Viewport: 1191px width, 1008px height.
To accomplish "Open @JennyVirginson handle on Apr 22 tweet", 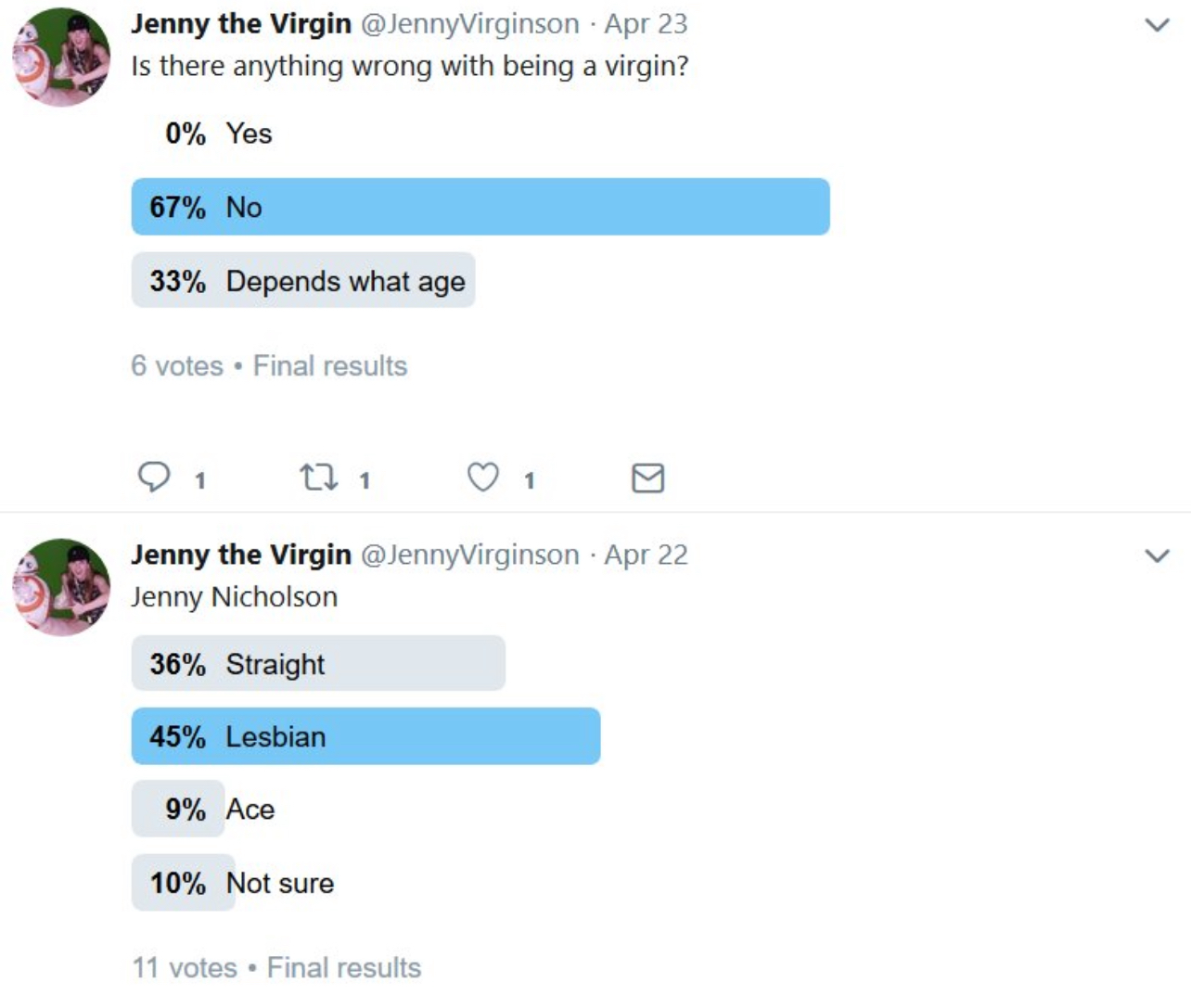I will tap(469, 555).
